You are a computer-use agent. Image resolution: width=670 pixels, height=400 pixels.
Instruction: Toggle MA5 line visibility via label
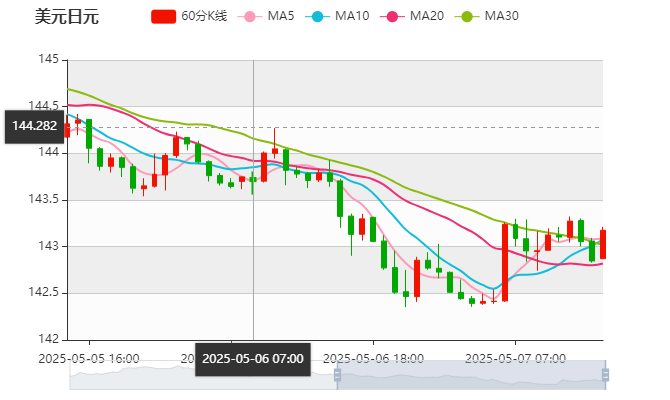280,17
